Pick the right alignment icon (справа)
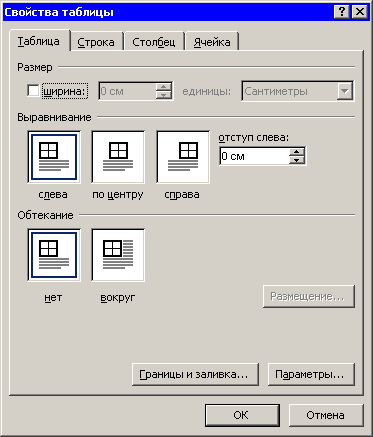The image size is (373, 437). (x=183, y=157)
